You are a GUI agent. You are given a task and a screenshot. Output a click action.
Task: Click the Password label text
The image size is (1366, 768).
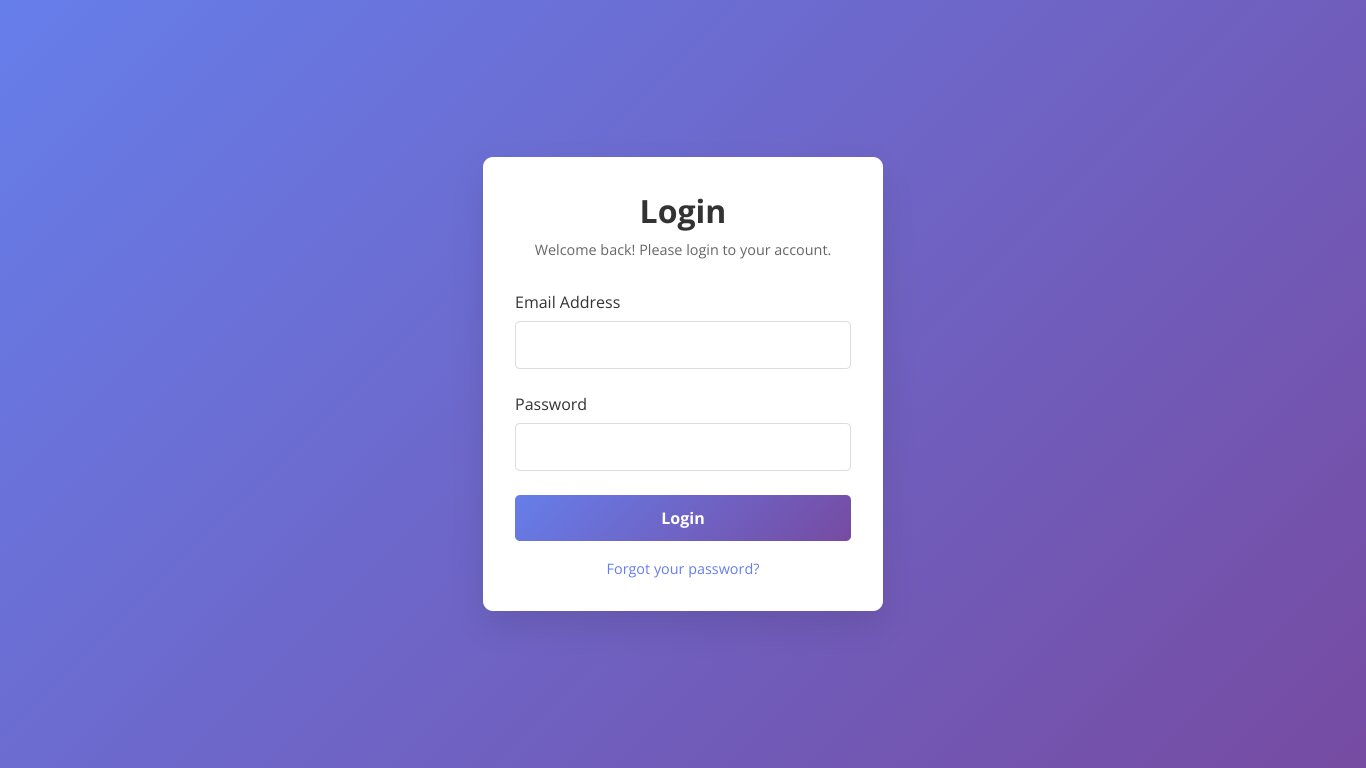point(551,404)
